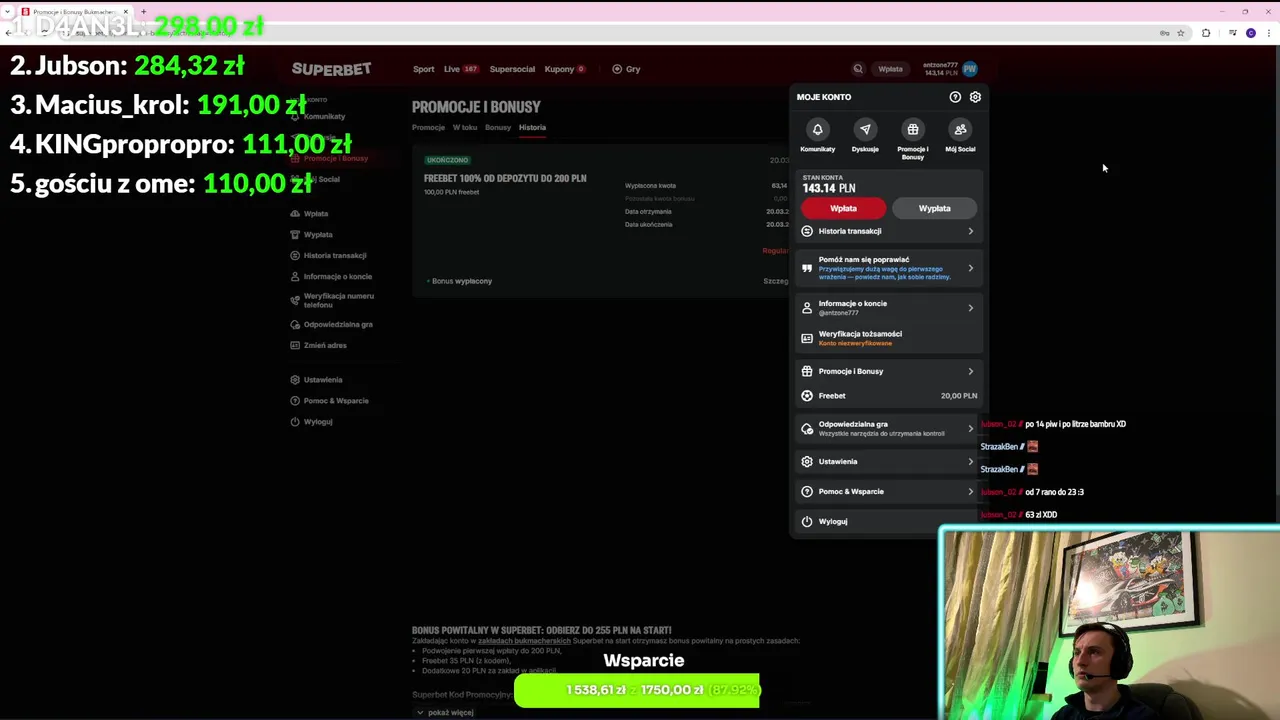Open Komunikaty in left sidebar
The image size is (1280, 720).
(324, 116)
